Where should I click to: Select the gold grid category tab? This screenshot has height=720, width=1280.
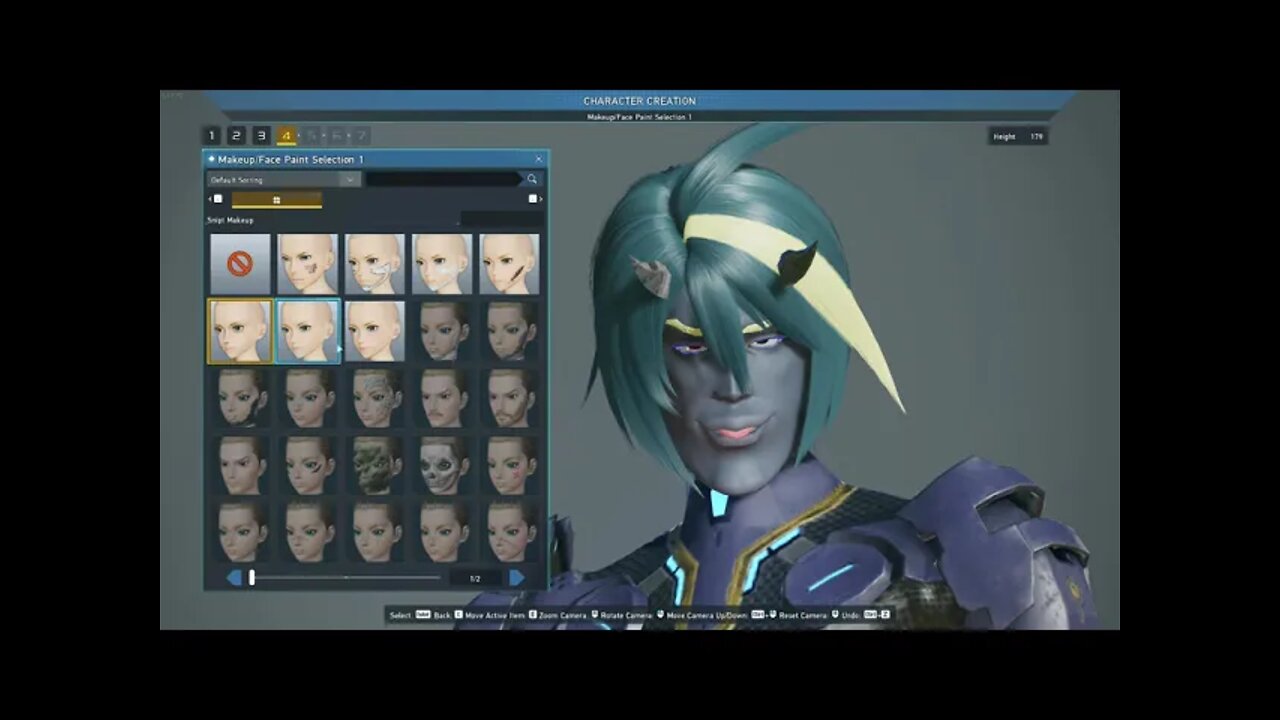coord(277,199)
